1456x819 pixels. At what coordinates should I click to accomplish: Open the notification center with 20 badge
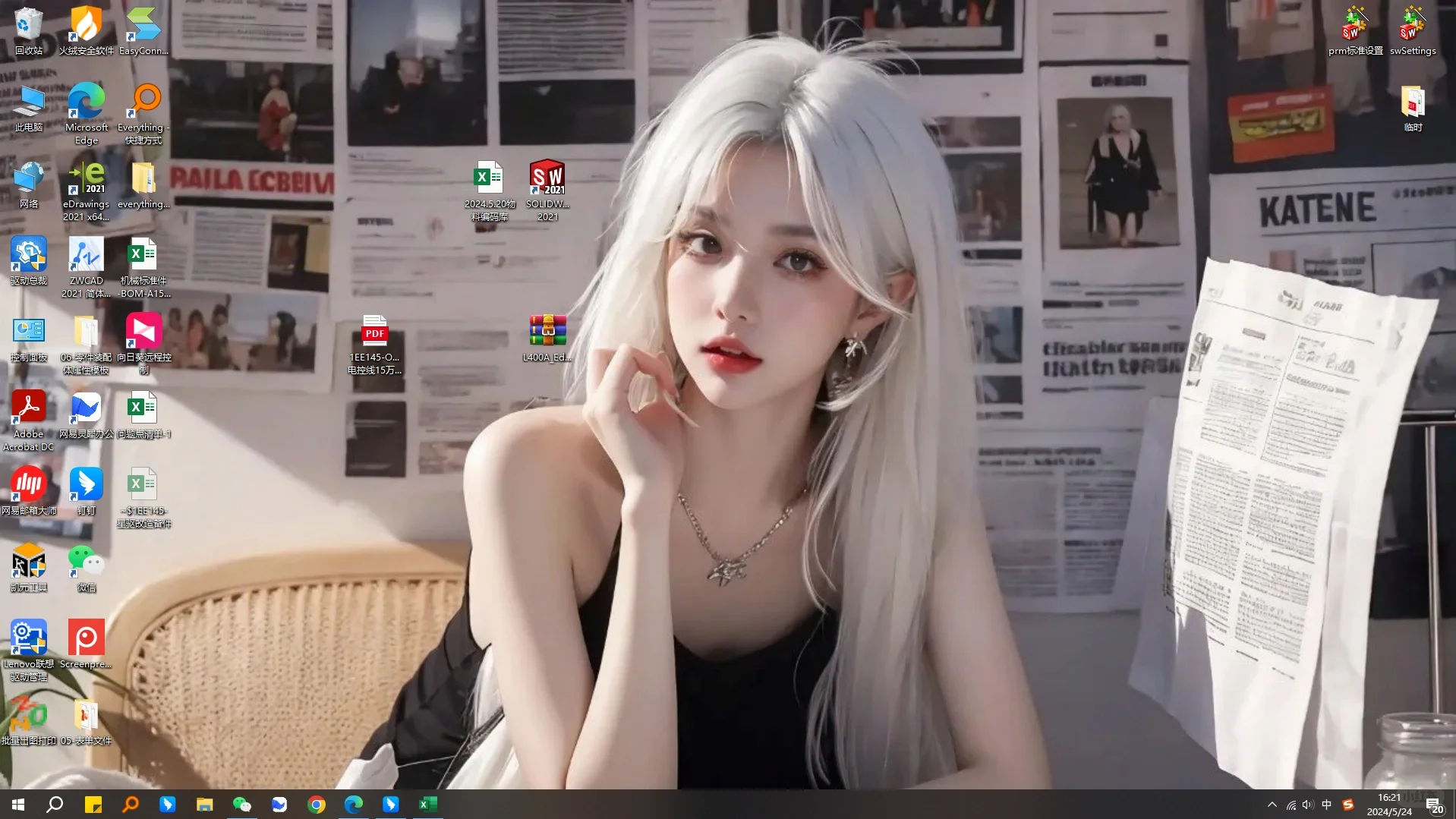(x=1433, y=805)
